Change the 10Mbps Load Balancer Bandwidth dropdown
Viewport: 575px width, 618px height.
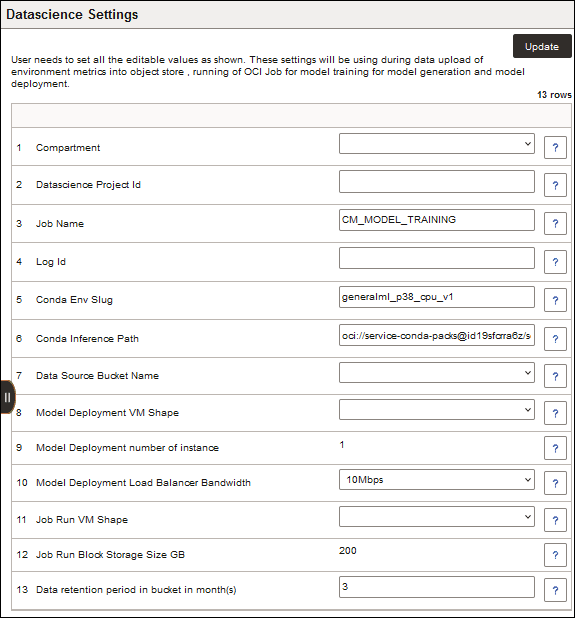[437, 480]
